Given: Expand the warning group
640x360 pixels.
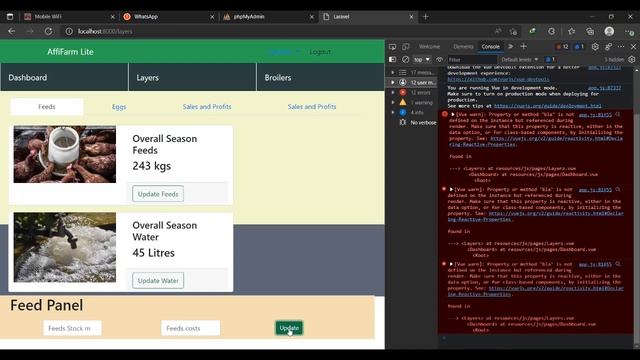Looking at the screenshot, I should click(x=393, y=102).
